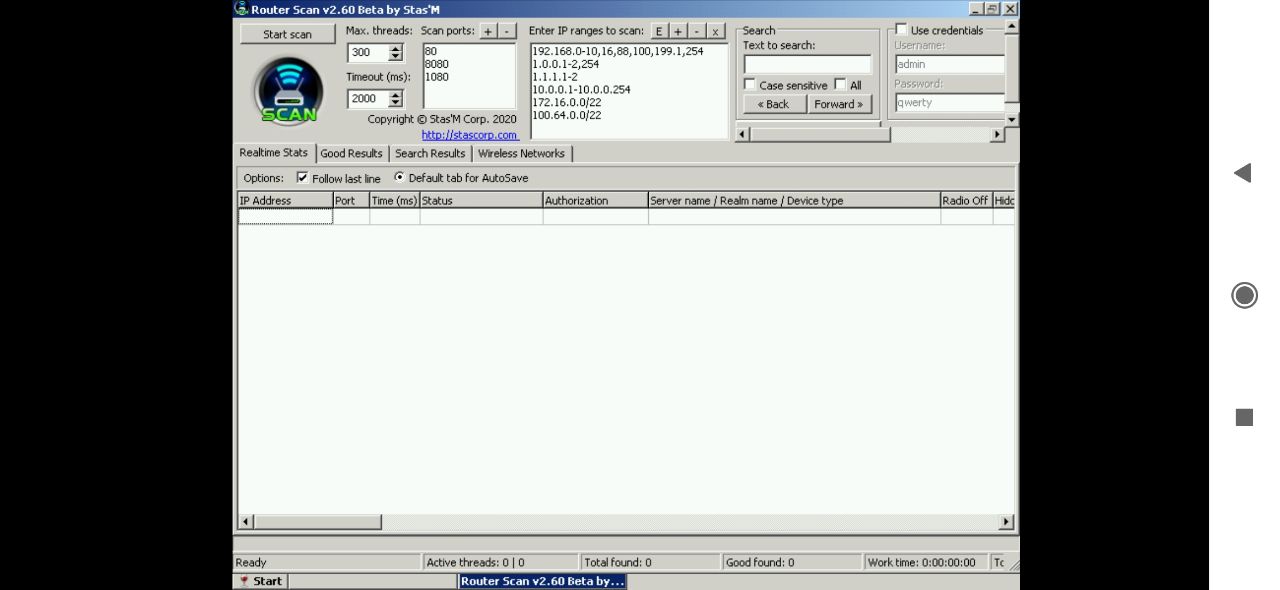
Task: Enable the Case sensitive search option
Action: pyautogui.click(x=750, y=85)
